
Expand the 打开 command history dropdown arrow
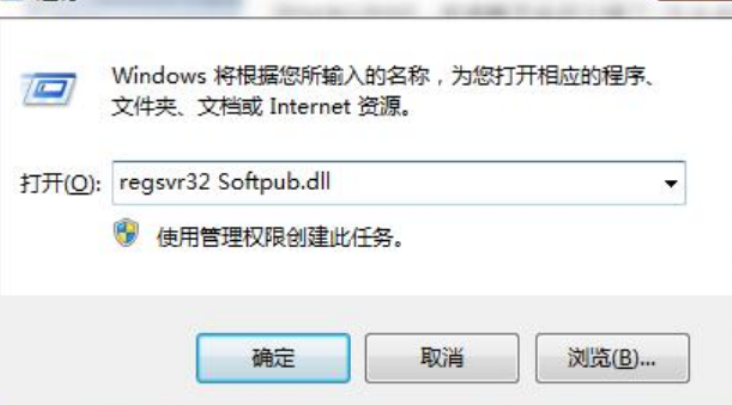click(671, 183)
